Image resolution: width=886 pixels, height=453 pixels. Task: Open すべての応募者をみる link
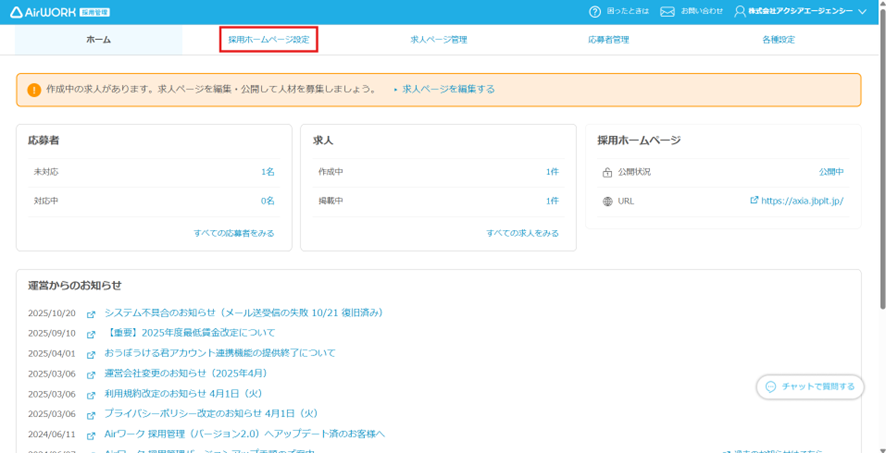click(234, 233)
